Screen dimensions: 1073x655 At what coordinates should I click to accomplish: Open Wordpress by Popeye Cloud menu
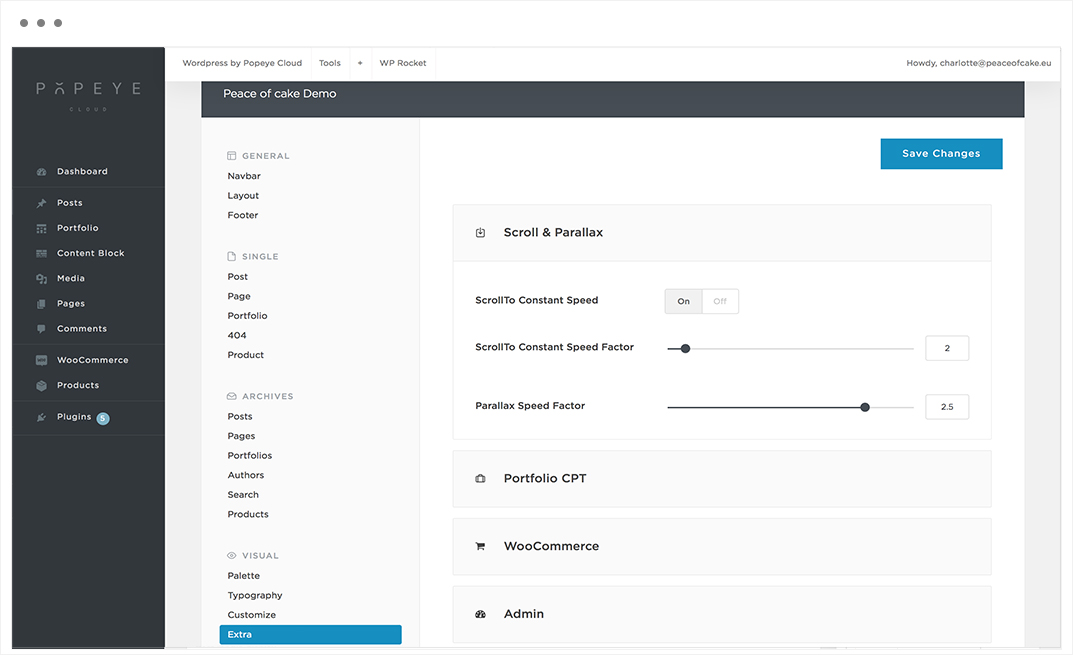[242, 63]
